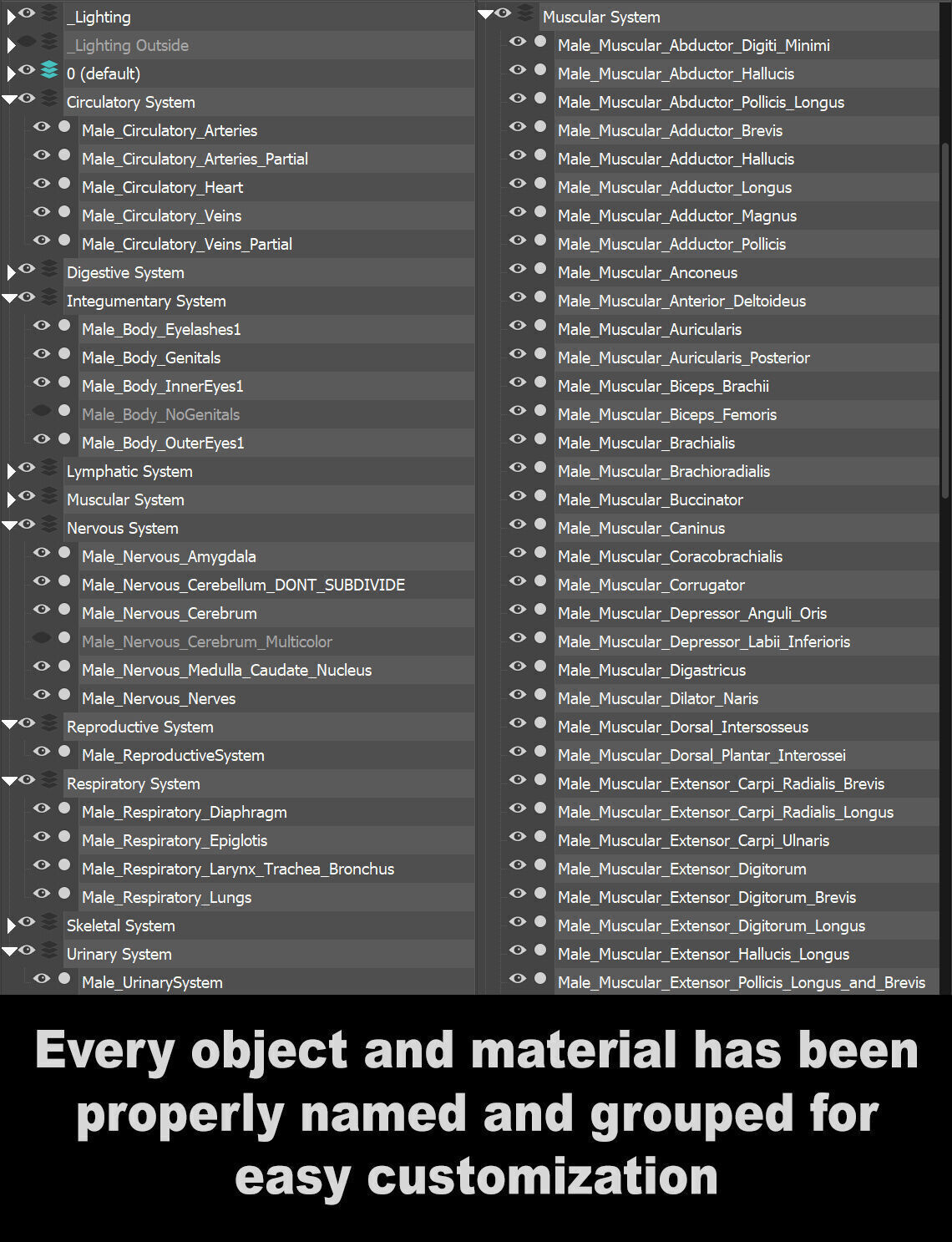The width and height of the screenshot is (952, 1242).
Task: Click the object dot of Male_Muscular_Corrugator
Action: [540, 581]
